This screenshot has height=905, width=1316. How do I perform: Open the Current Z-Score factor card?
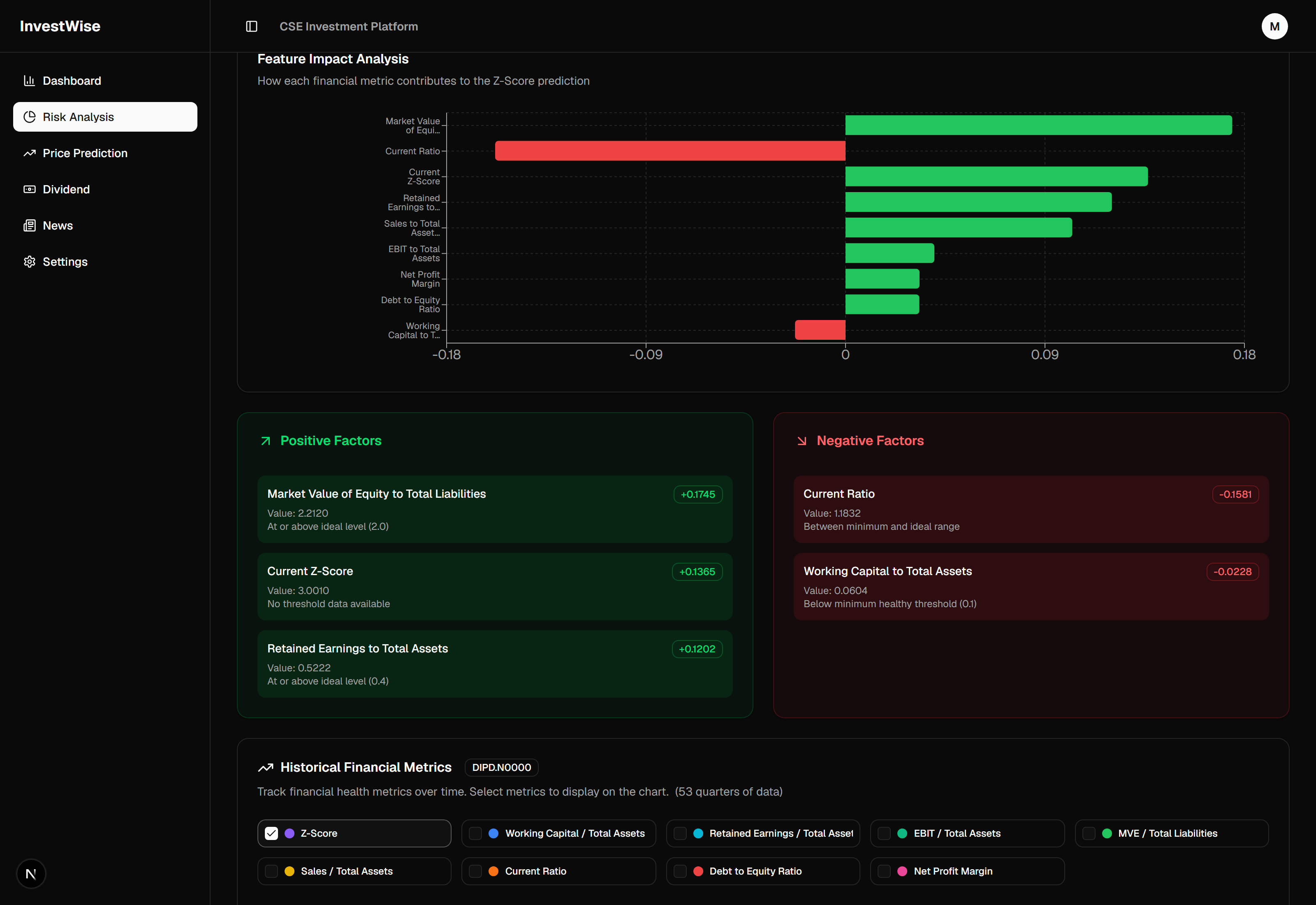click(495, 586)
